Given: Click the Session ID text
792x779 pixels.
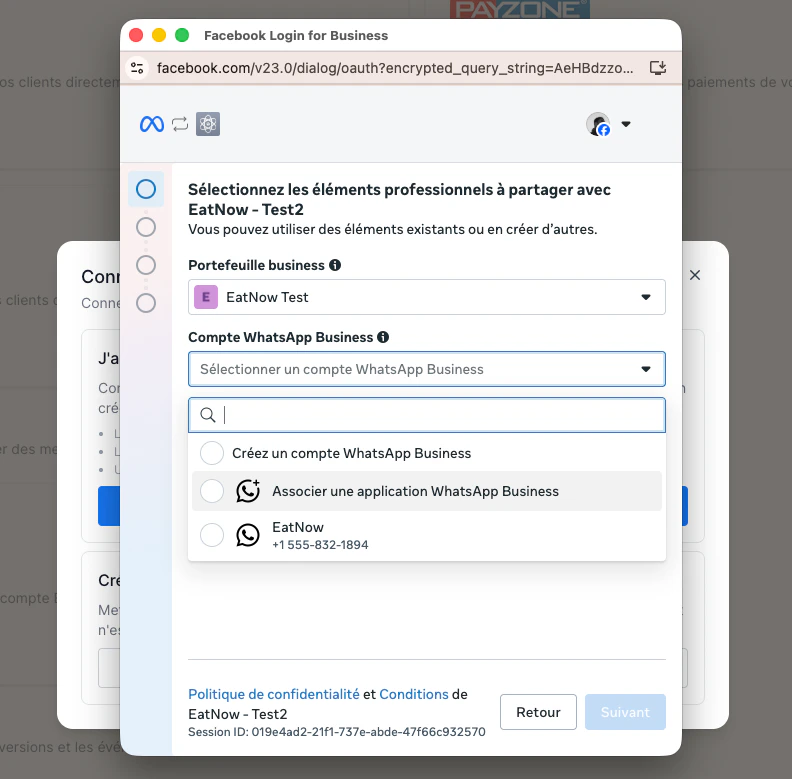Looking at the screenshot, I should [x=337, y=732].
